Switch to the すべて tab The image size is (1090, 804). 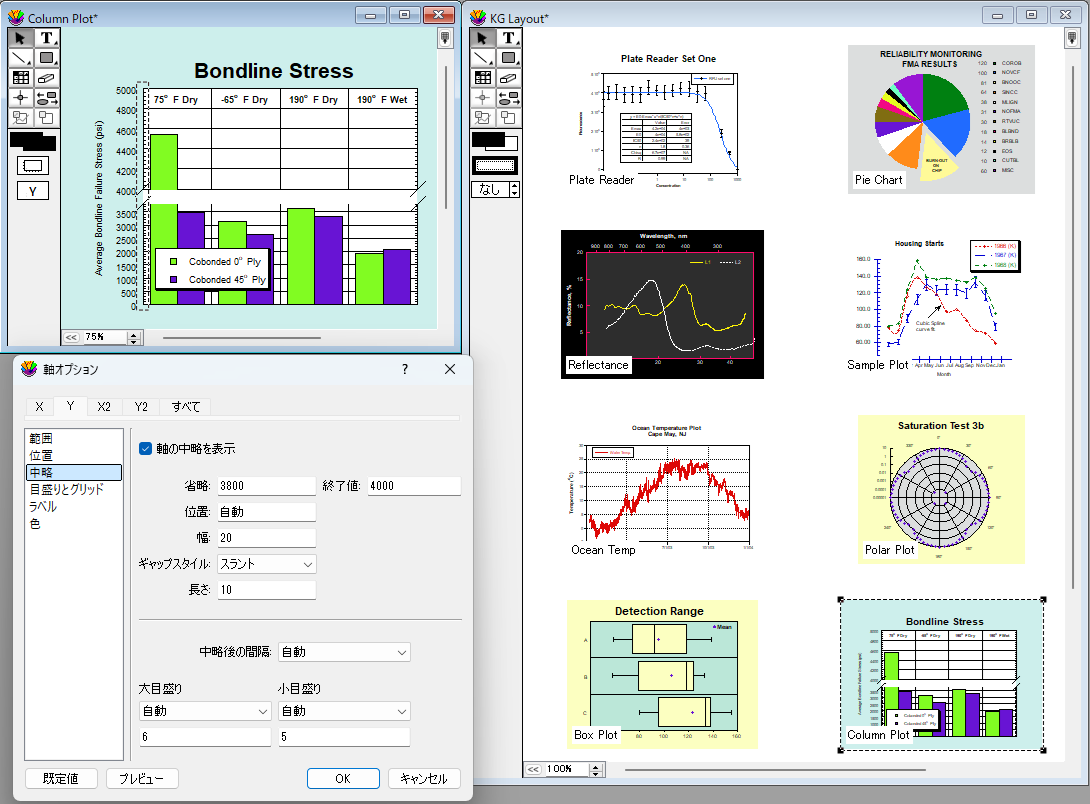click(x=185, y=406)
